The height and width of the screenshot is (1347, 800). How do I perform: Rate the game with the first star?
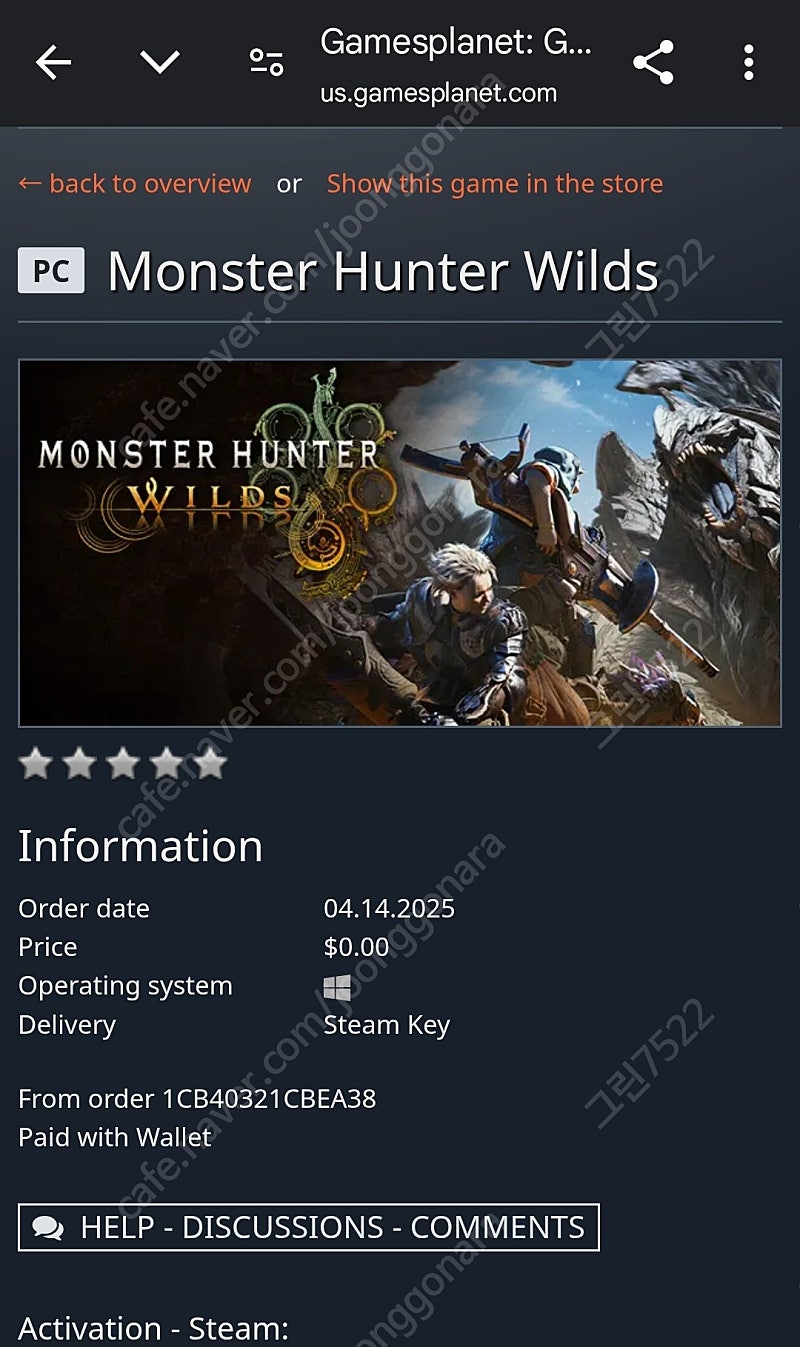point(35,764)
